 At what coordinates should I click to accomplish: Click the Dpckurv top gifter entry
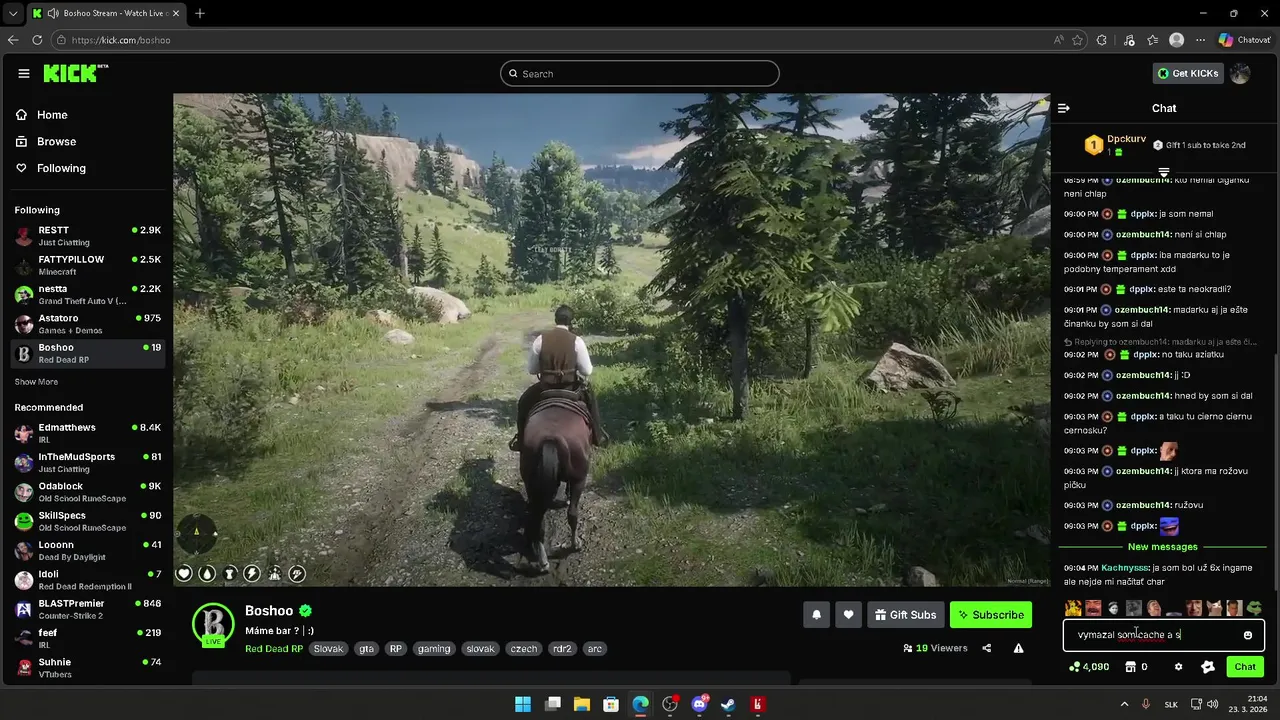(1116, 145)
